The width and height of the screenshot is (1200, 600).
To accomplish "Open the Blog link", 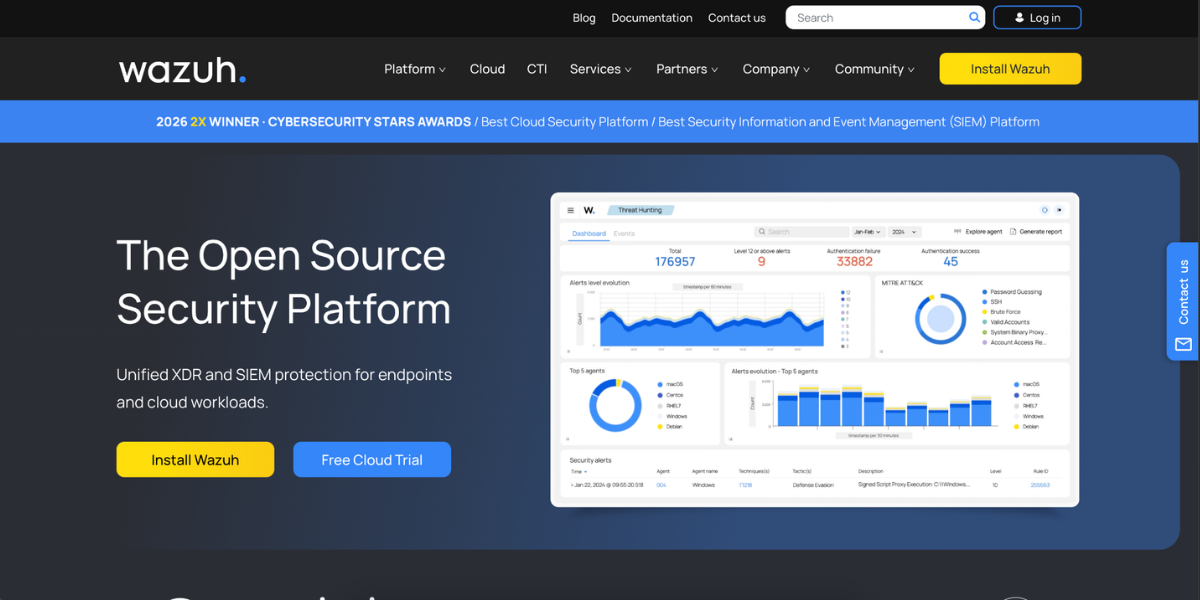I will pyautogui.click(x=584, y=18).
